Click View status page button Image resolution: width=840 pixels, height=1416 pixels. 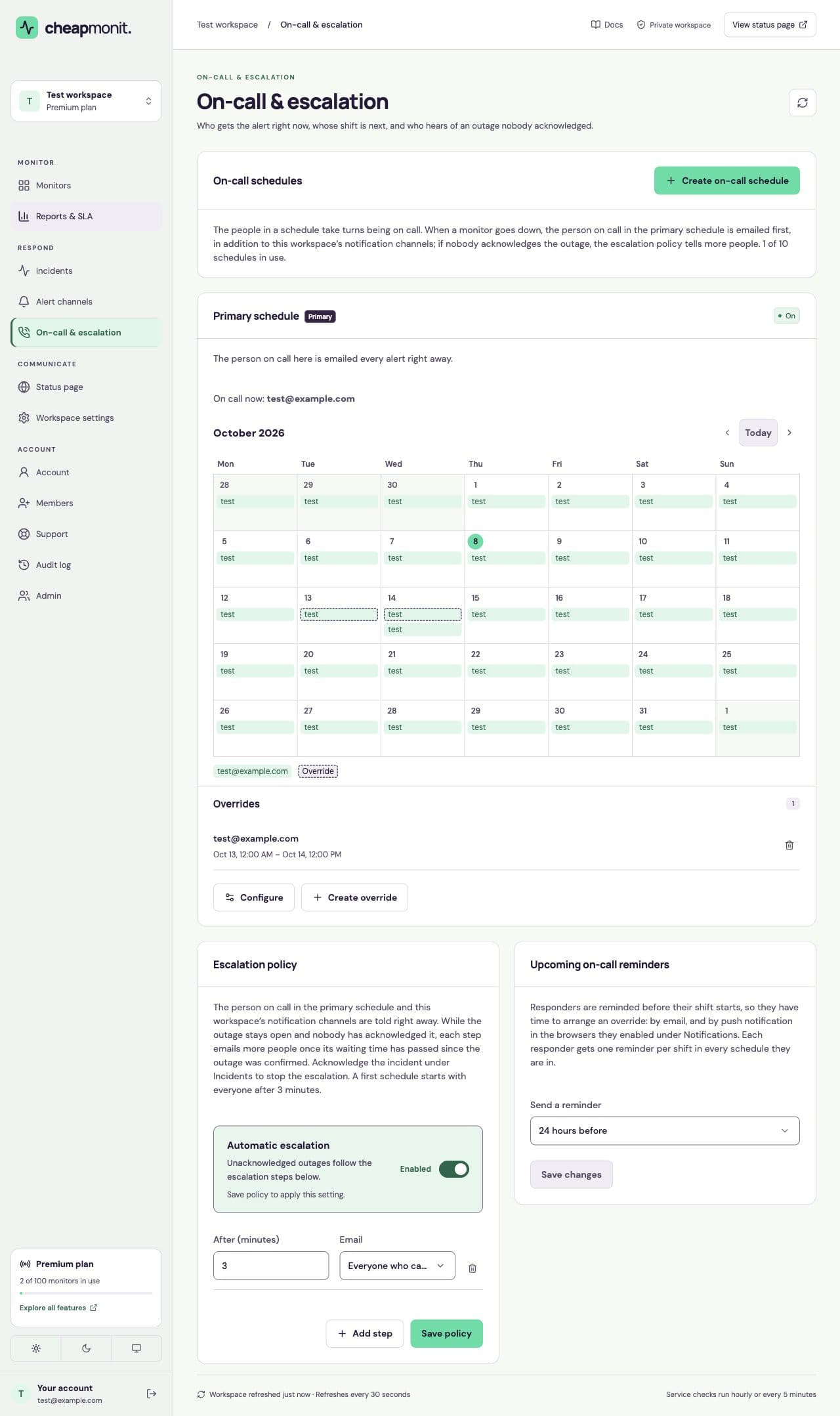770,25
